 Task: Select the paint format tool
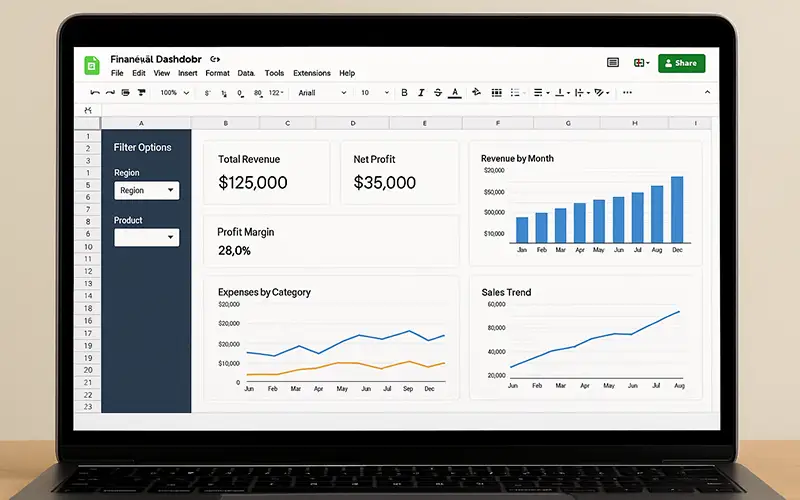tap(141, 93)
